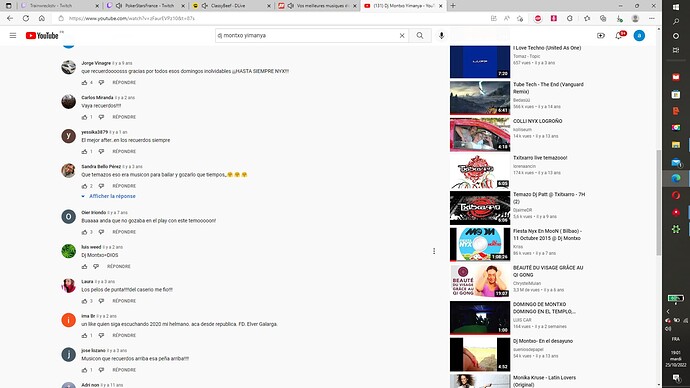Start voice search with microphone icon
This screenshot has width=690, height=388.
click(x=441, y=36)
